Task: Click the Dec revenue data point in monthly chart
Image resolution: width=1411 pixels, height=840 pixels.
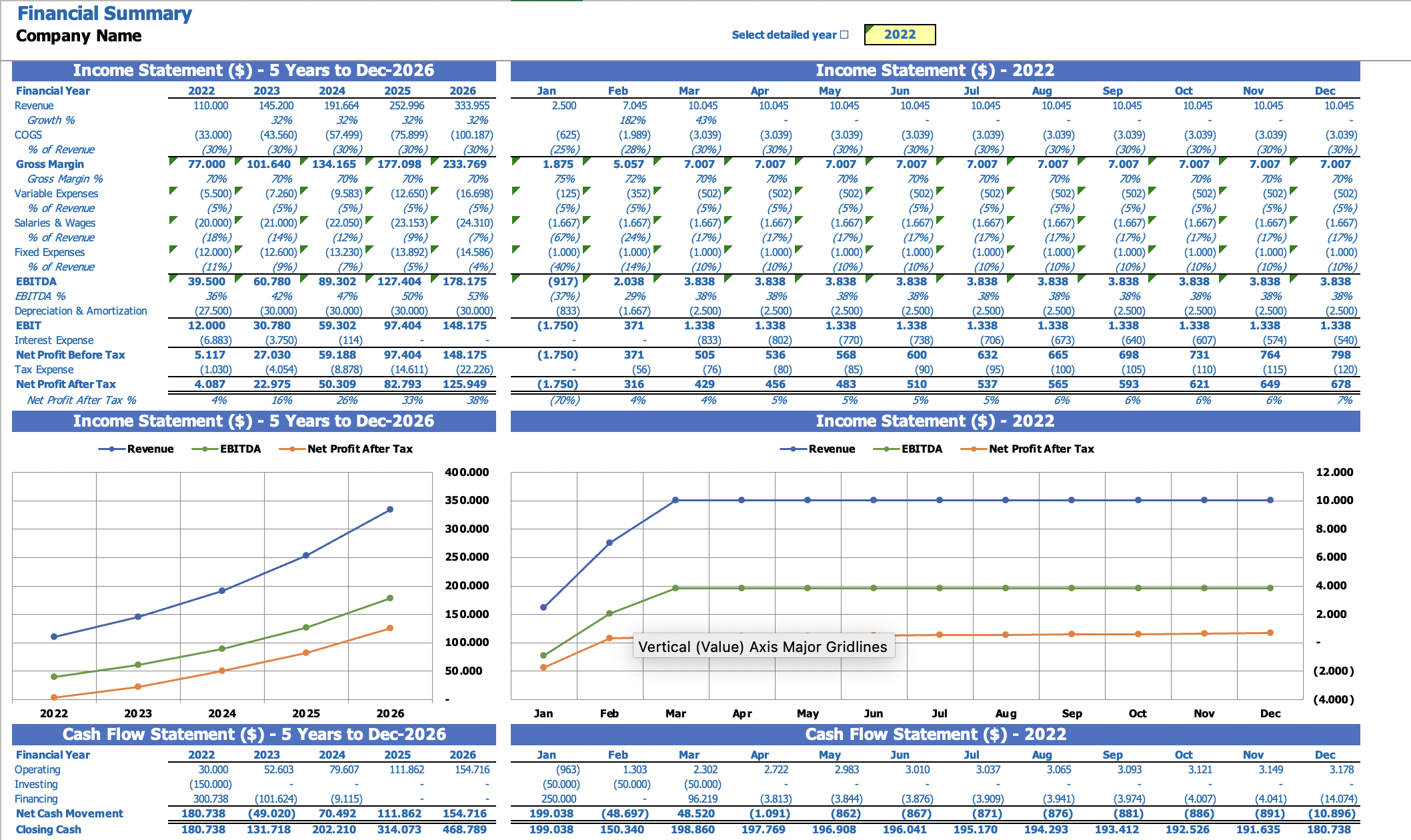Action: 1270,500
